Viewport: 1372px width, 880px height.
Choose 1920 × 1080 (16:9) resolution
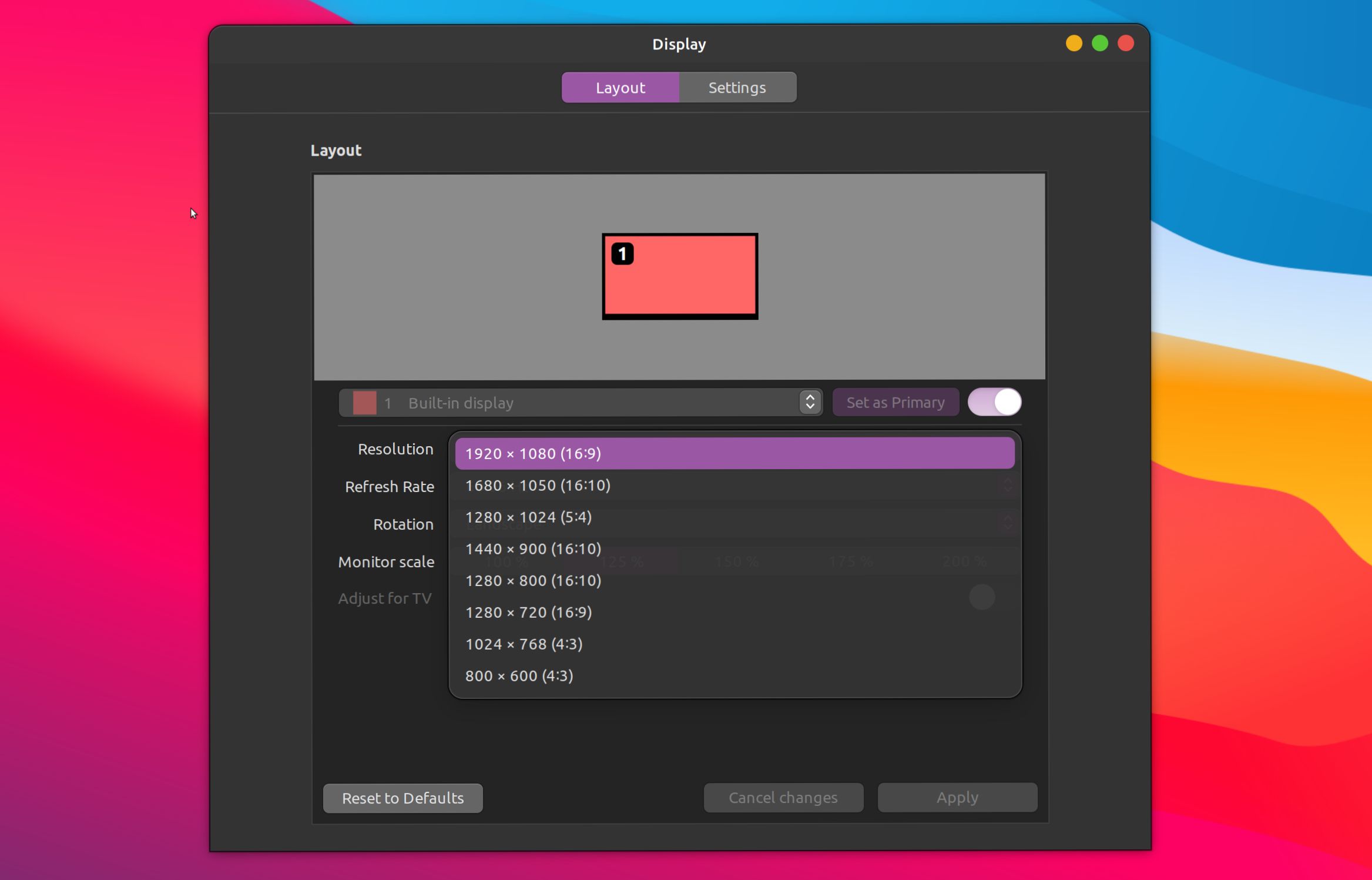click(x=734, y=453)
